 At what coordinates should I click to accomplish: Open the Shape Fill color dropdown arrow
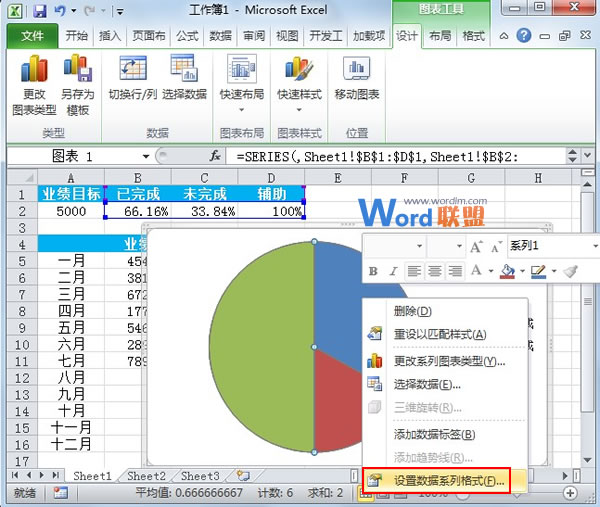[522, 271]
